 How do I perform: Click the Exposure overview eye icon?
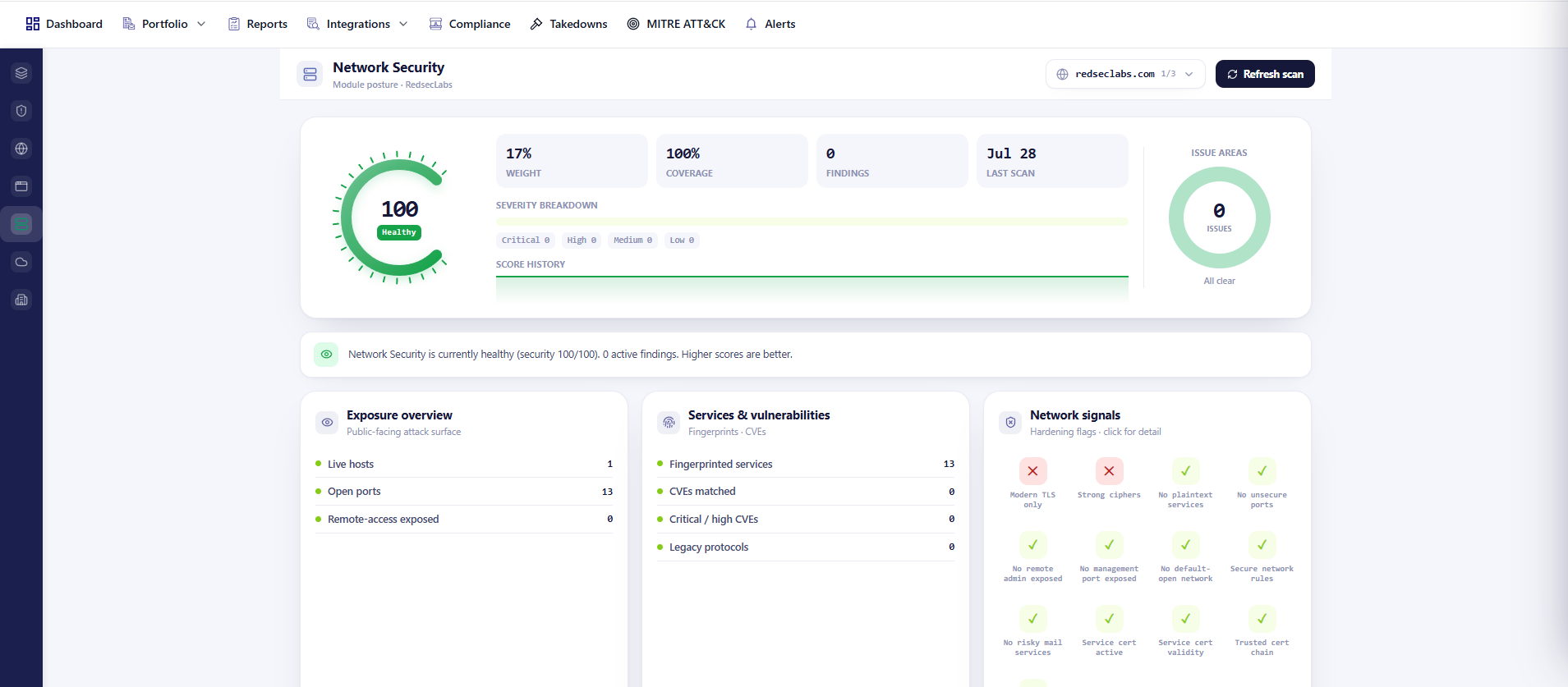coord(327,423)
